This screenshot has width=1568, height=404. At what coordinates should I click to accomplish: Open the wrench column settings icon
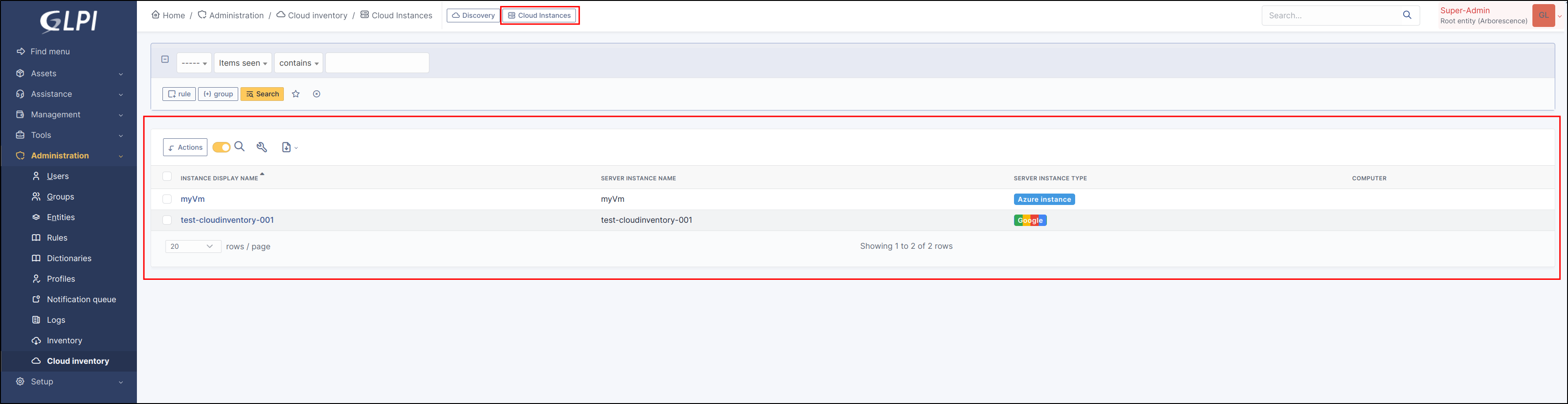coord(262,147)
